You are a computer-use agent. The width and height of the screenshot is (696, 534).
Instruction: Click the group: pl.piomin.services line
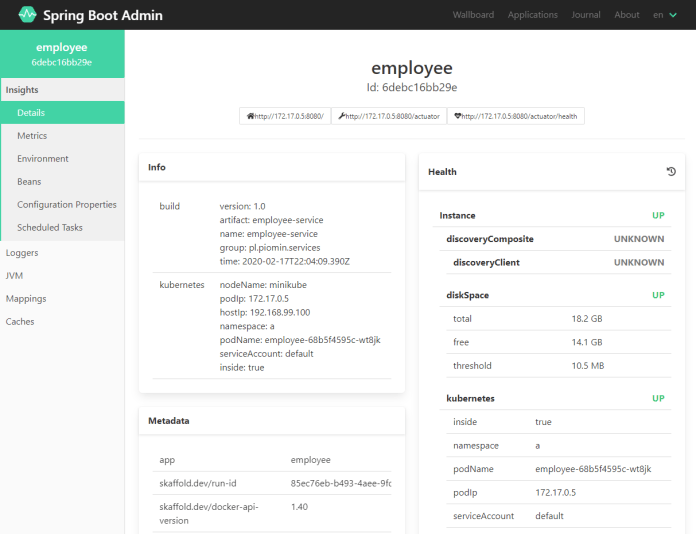(x=270, y=248)
